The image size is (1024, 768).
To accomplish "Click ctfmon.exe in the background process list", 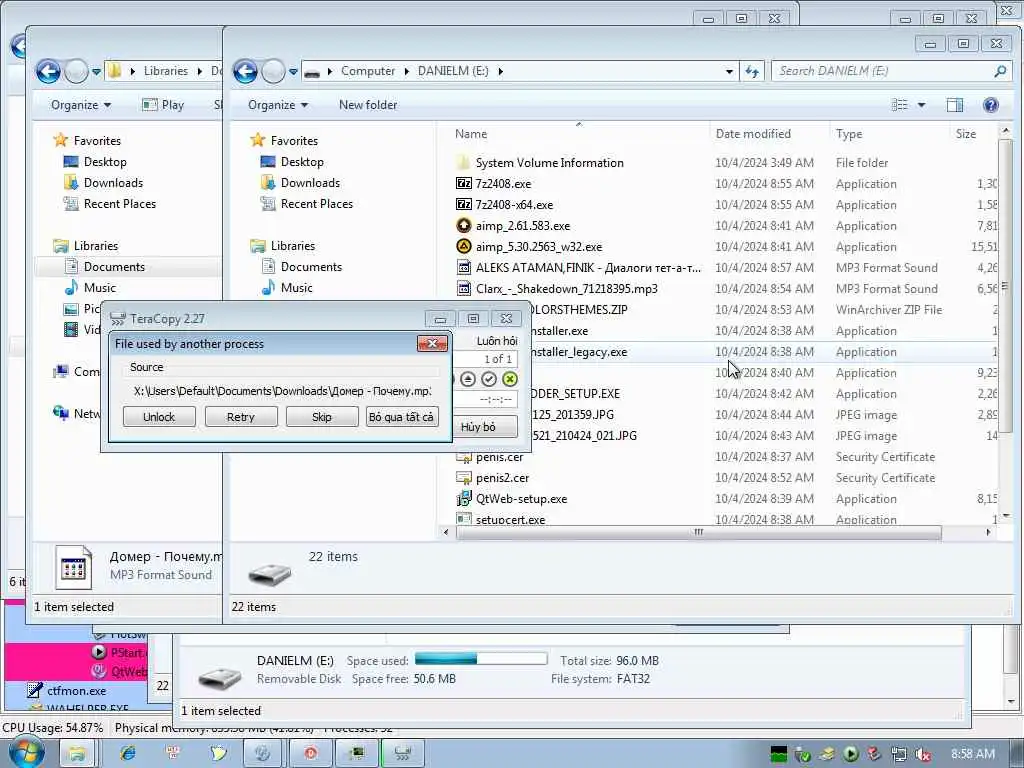I will (x=76, y=690).
